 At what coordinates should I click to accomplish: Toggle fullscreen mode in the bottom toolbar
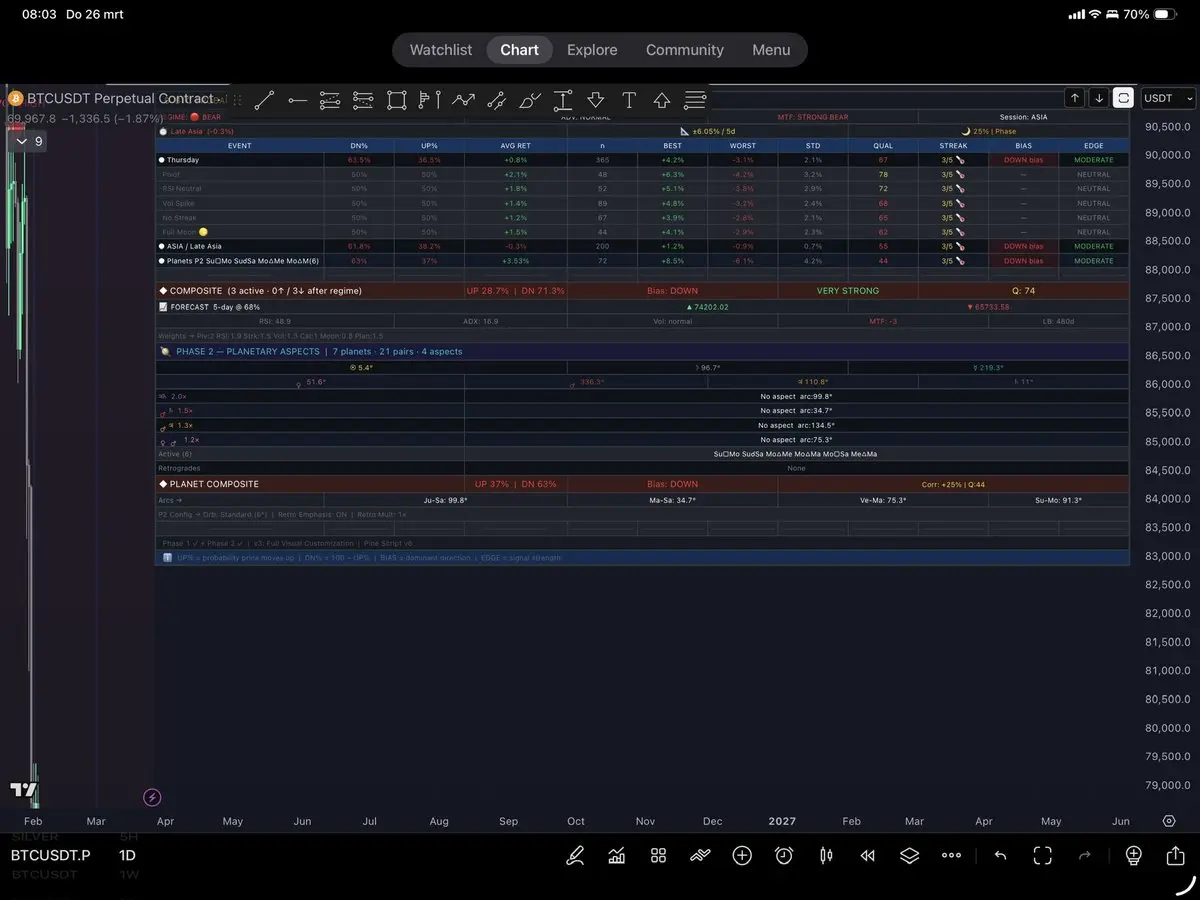point(1043,855)
